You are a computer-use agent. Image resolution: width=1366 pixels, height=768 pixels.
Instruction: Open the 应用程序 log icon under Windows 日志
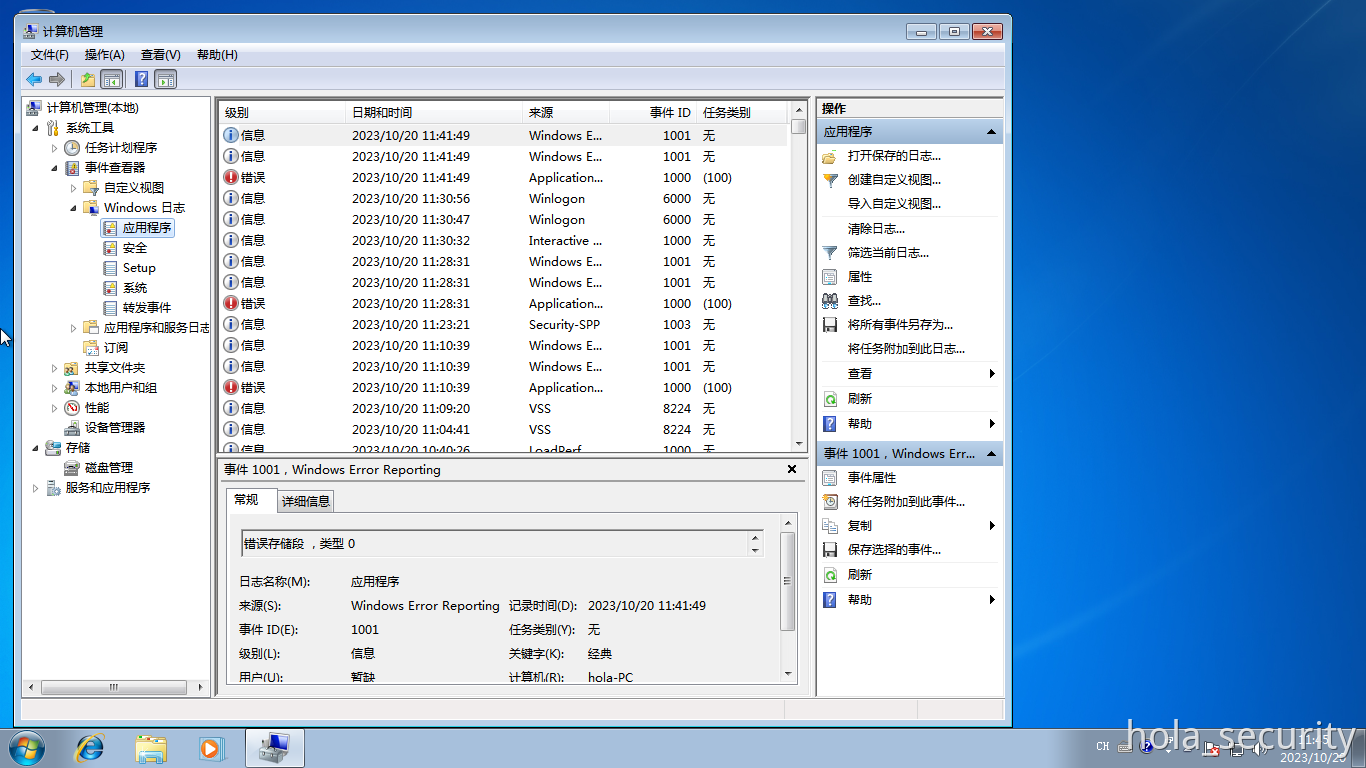click(x=139, y=227)
